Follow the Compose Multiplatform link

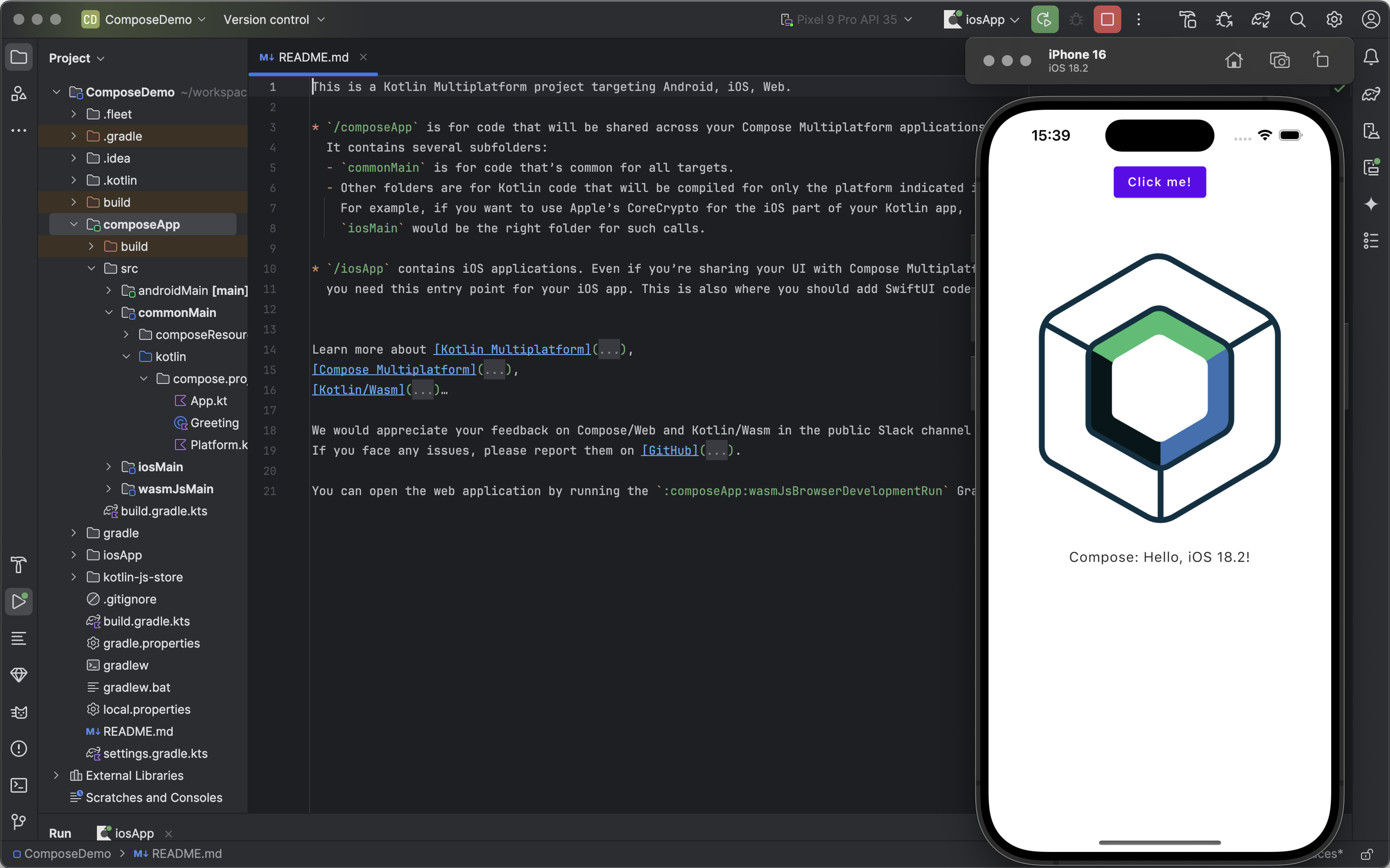394,370
